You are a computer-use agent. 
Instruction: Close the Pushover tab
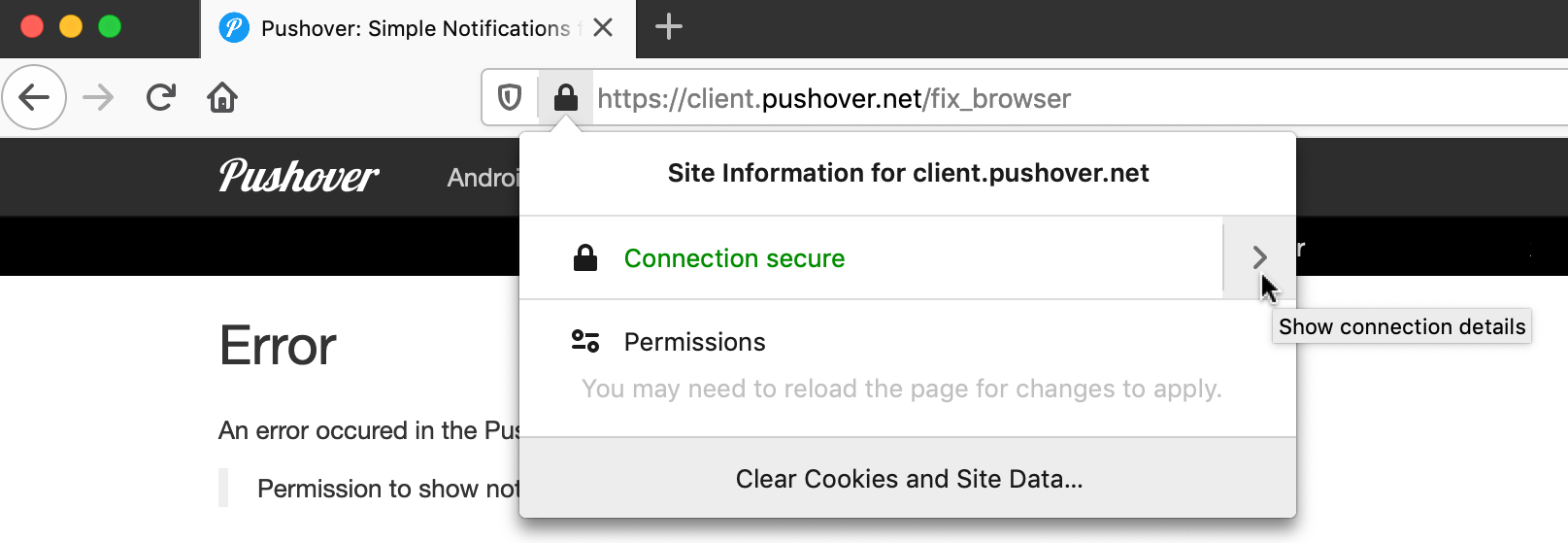click(x=603, y=27)
